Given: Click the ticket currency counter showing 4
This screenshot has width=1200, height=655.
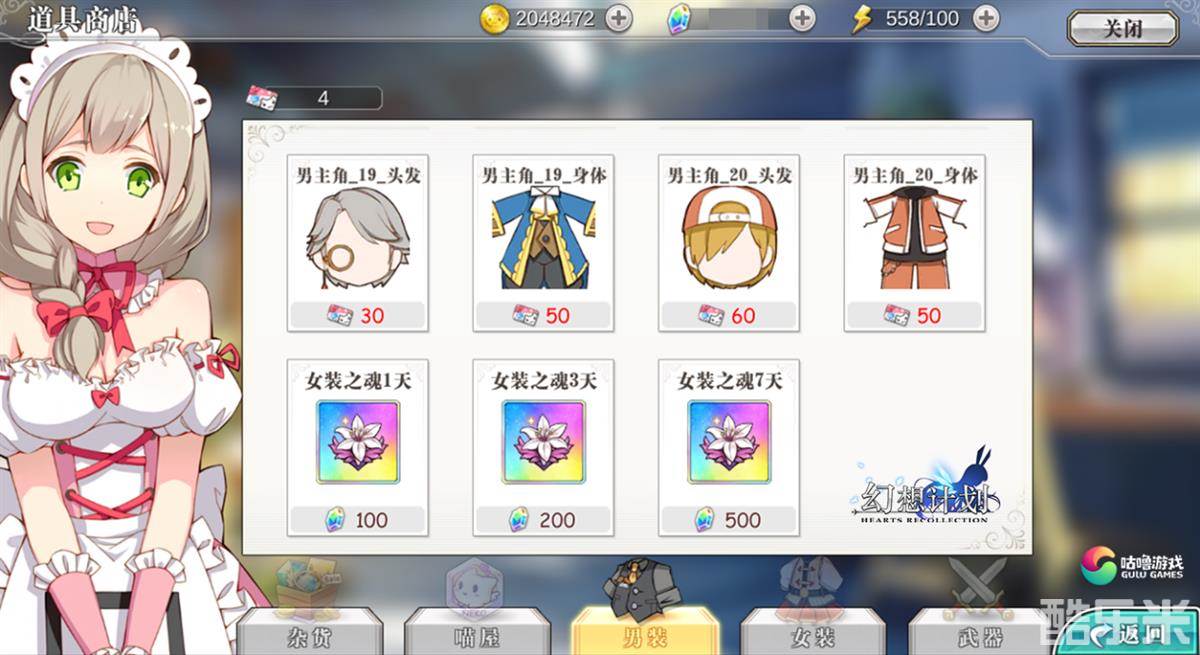Looking at the screenshot, I should coord(314,98).
